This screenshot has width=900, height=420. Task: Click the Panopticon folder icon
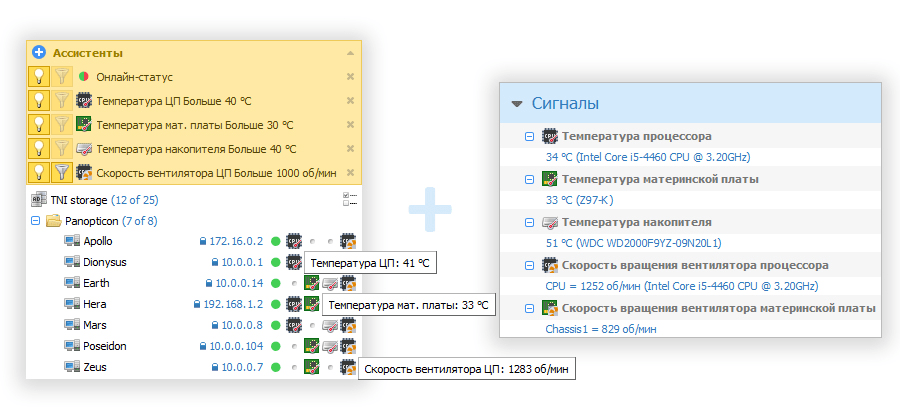[54, 220]
